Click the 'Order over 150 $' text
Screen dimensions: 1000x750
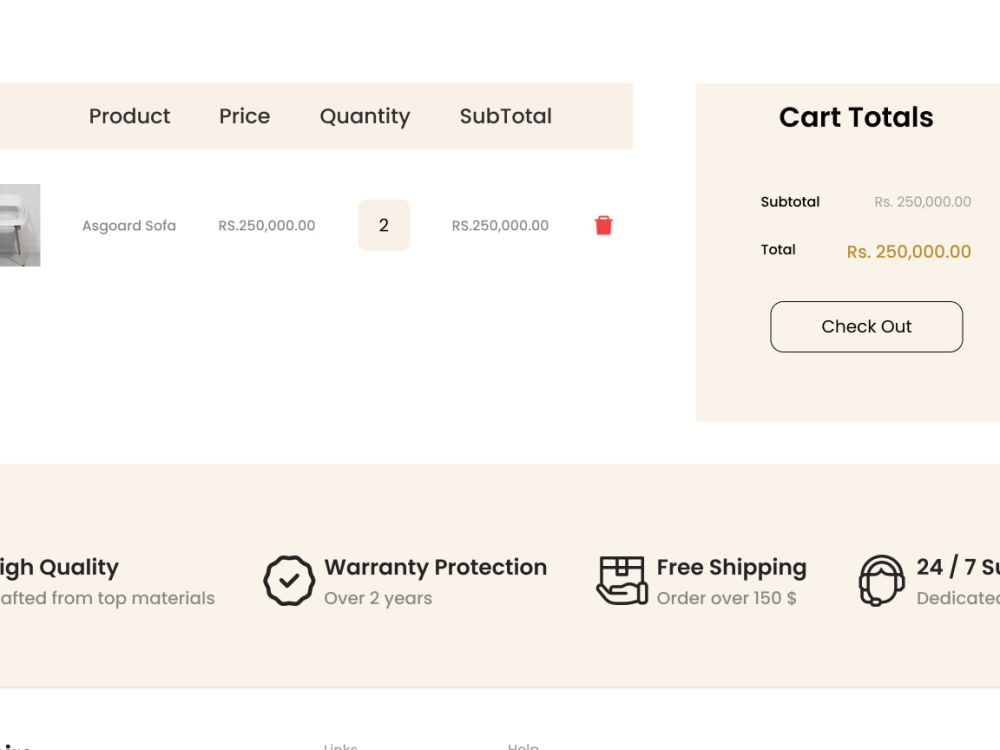point(726,598)
